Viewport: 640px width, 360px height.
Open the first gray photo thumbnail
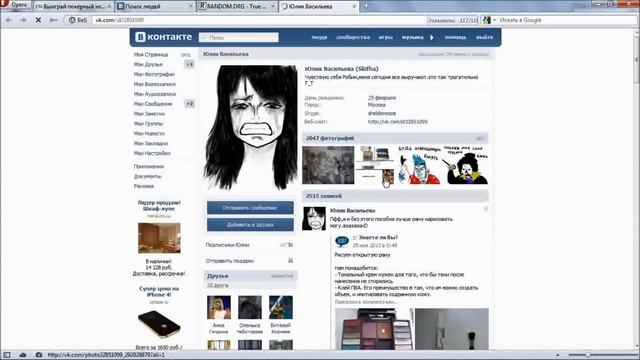328,165
